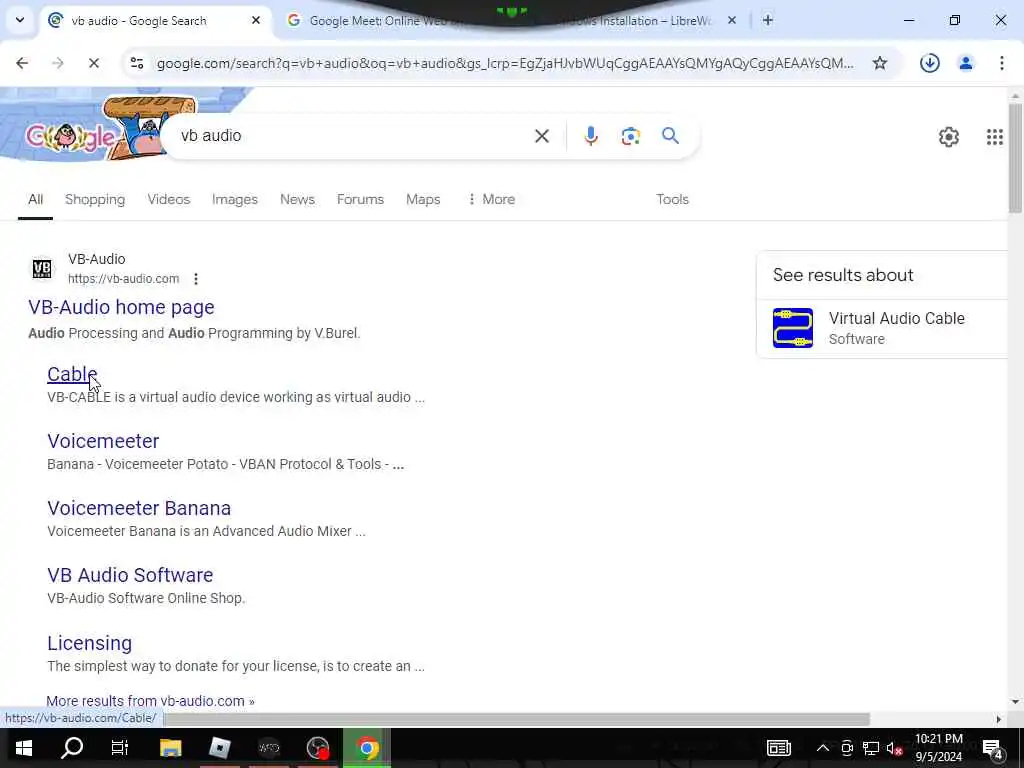Open News and interests taskbar icon

[778, 748]
